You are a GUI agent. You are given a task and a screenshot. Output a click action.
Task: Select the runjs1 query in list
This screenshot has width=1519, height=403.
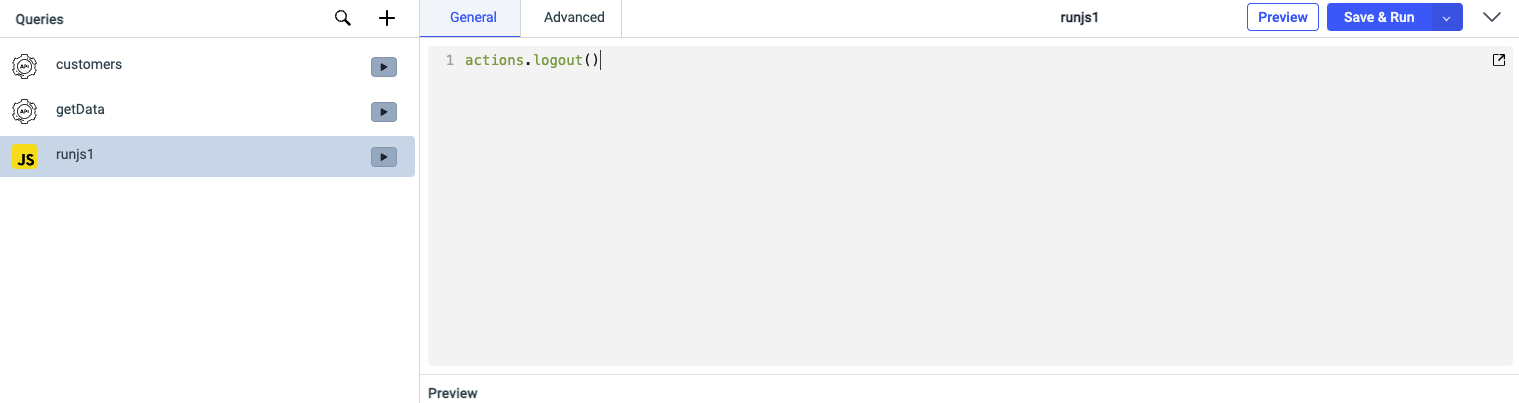(x=75, y=154)
